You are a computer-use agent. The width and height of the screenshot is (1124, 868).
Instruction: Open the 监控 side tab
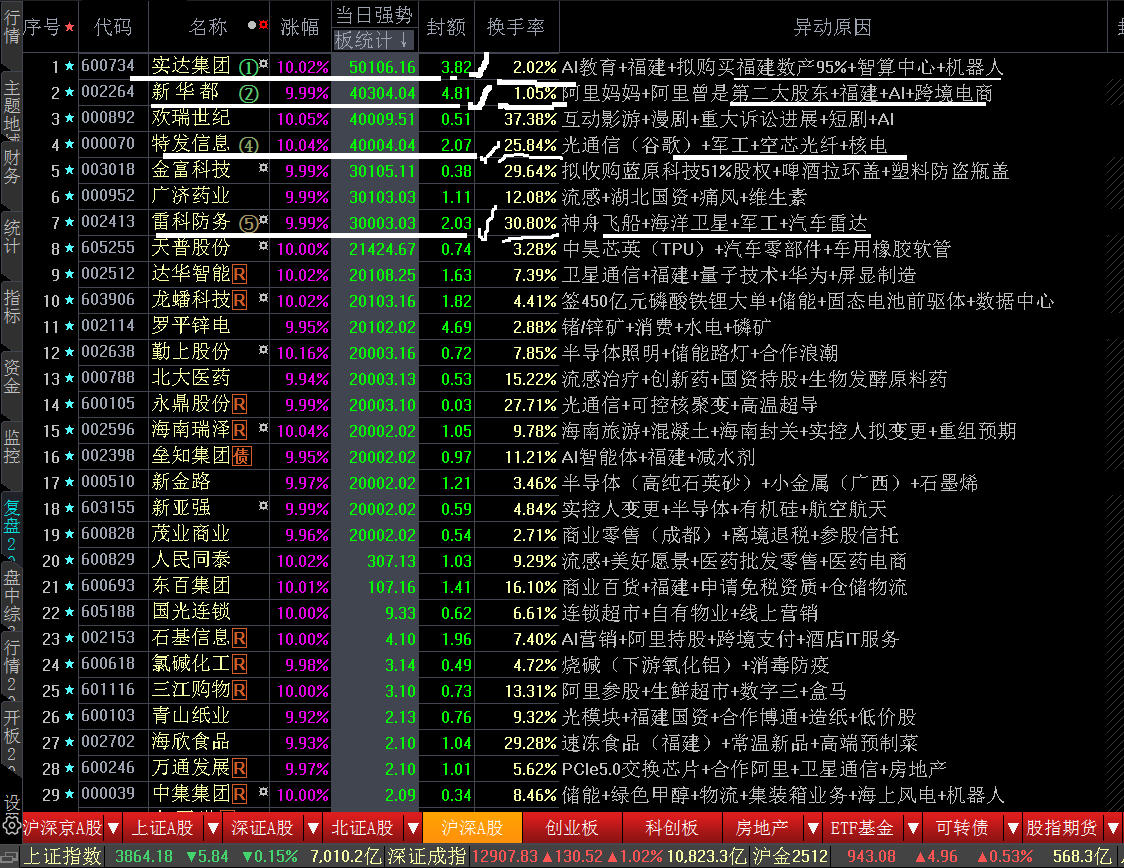click(x=11, y=446)
